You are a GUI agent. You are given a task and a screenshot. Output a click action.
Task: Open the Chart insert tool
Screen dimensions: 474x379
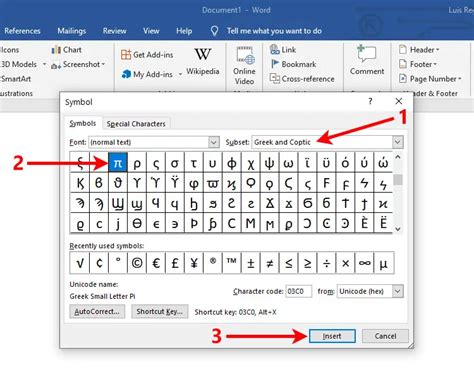click(67, 50)
